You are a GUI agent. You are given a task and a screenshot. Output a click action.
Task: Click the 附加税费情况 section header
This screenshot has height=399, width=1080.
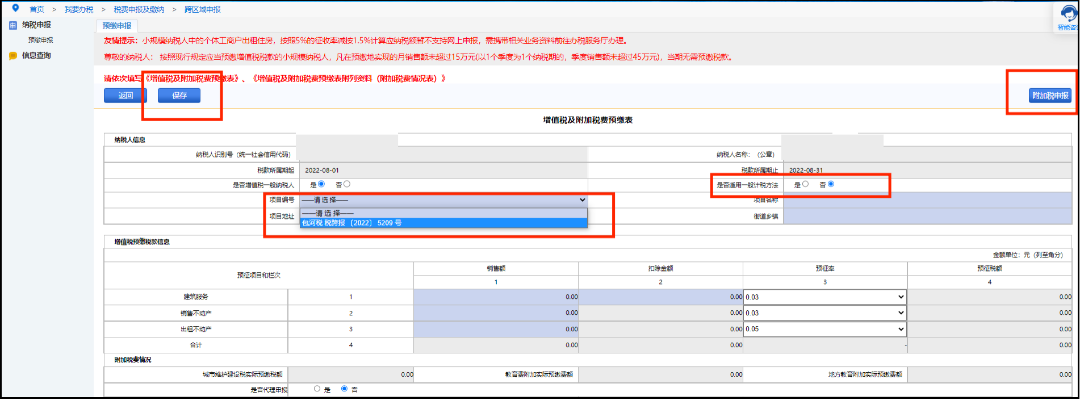coord(132,360)
